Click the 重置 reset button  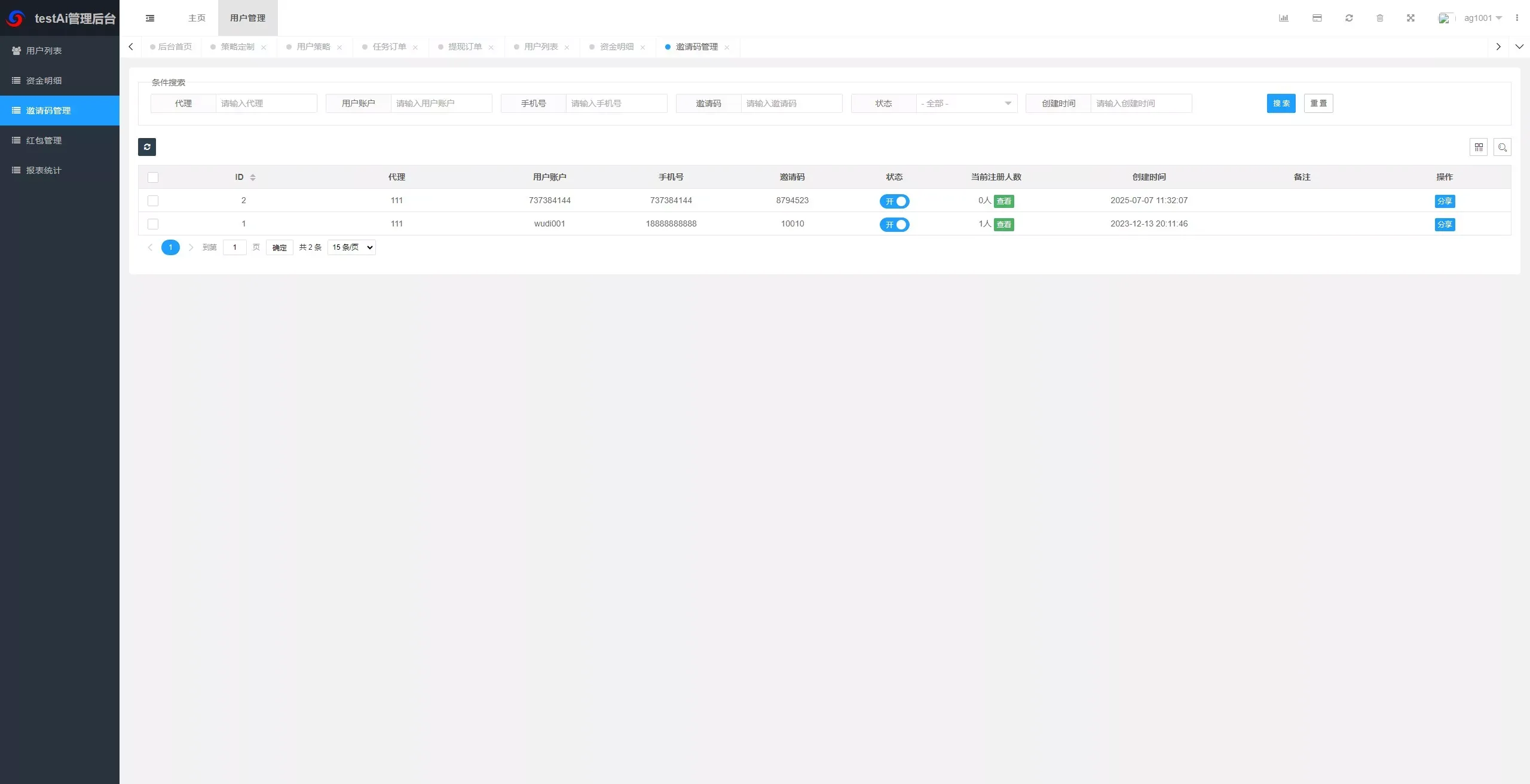tap(1318, 103)
